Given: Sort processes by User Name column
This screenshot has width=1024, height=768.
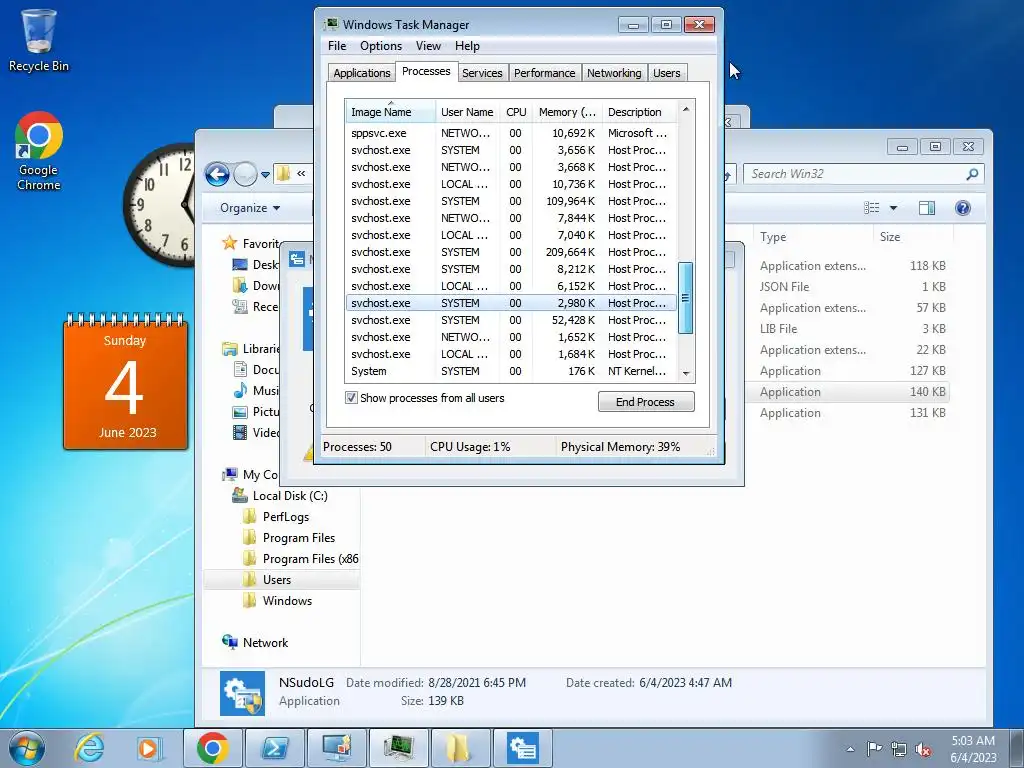Looking at the screenshot, I should pyautogui.click(x=467, y=112).
